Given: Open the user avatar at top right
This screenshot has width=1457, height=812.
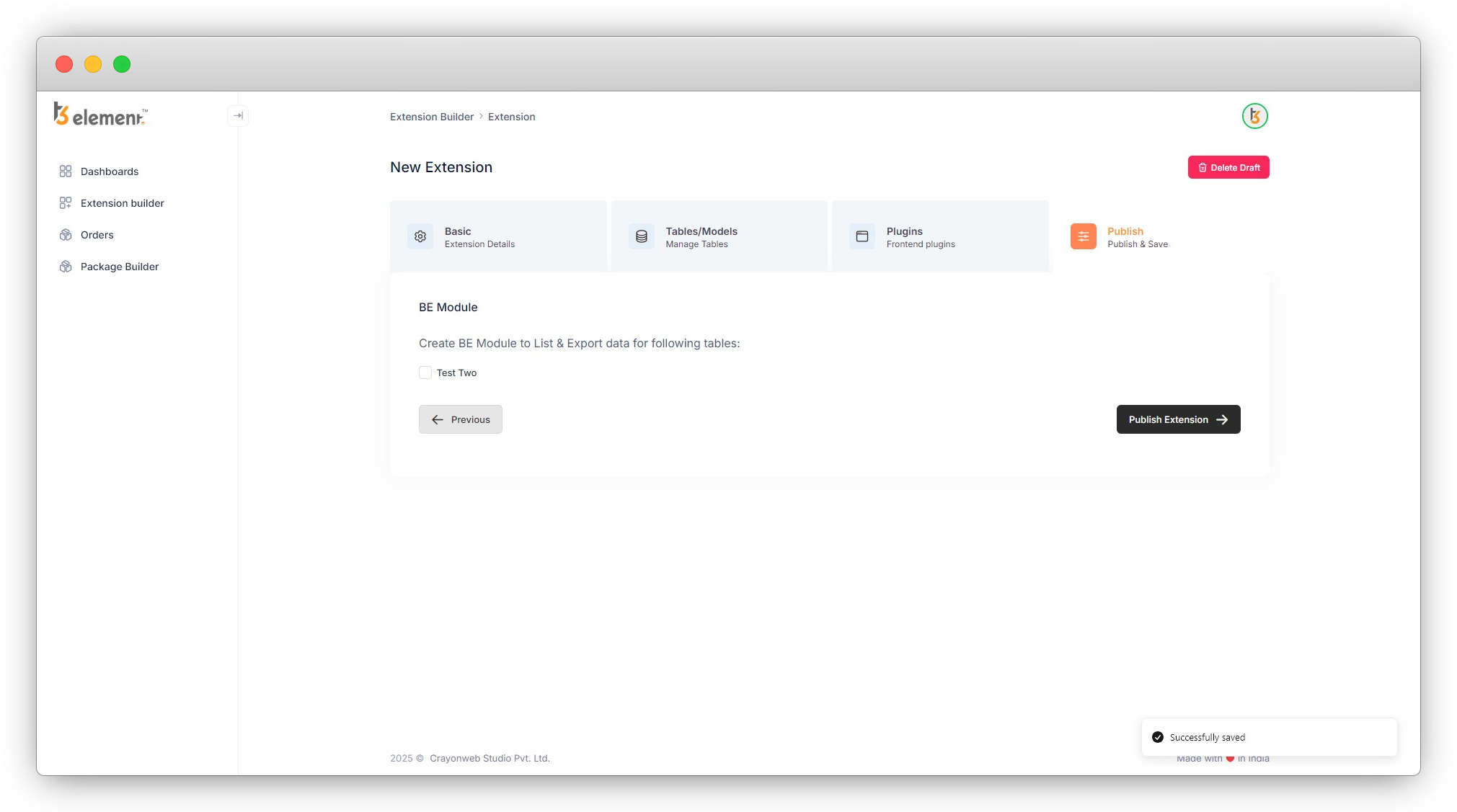Looking at the screenshot, I should [x=1254, y=116].
